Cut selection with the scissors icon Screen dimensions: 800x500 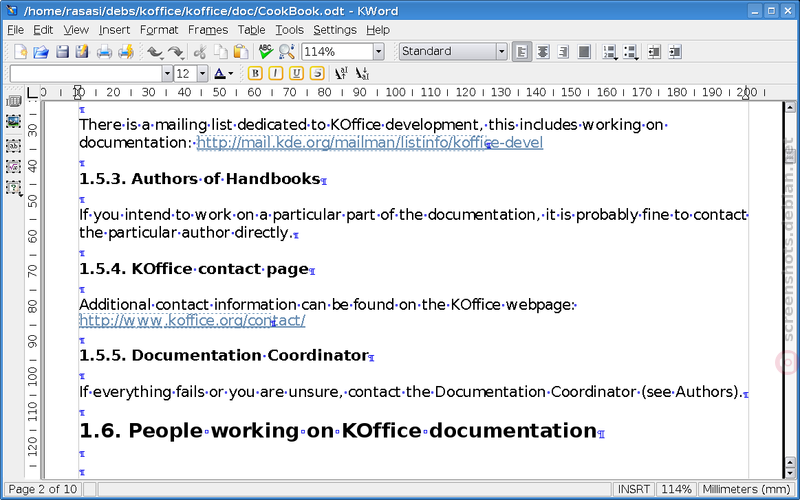[x=199, y=52]
